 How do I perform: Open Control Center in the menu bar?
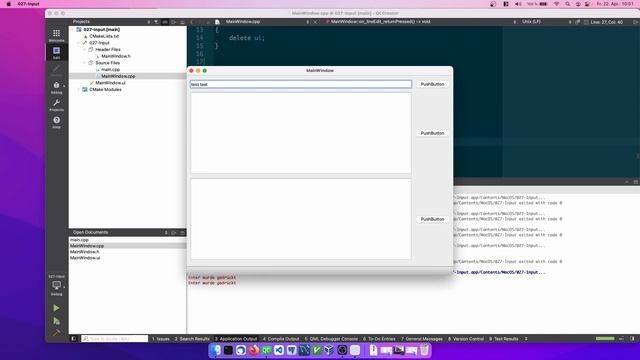[587, 4]
